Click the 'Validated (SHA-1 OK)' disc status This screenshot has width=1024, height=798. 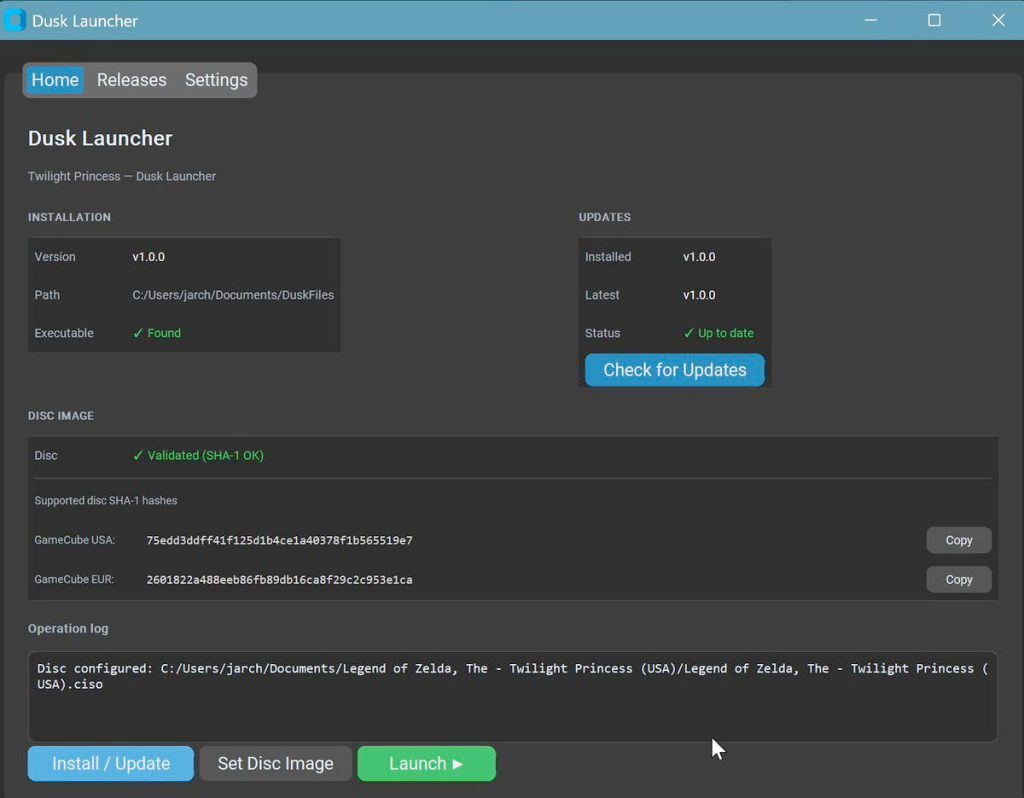click(198, 455)
